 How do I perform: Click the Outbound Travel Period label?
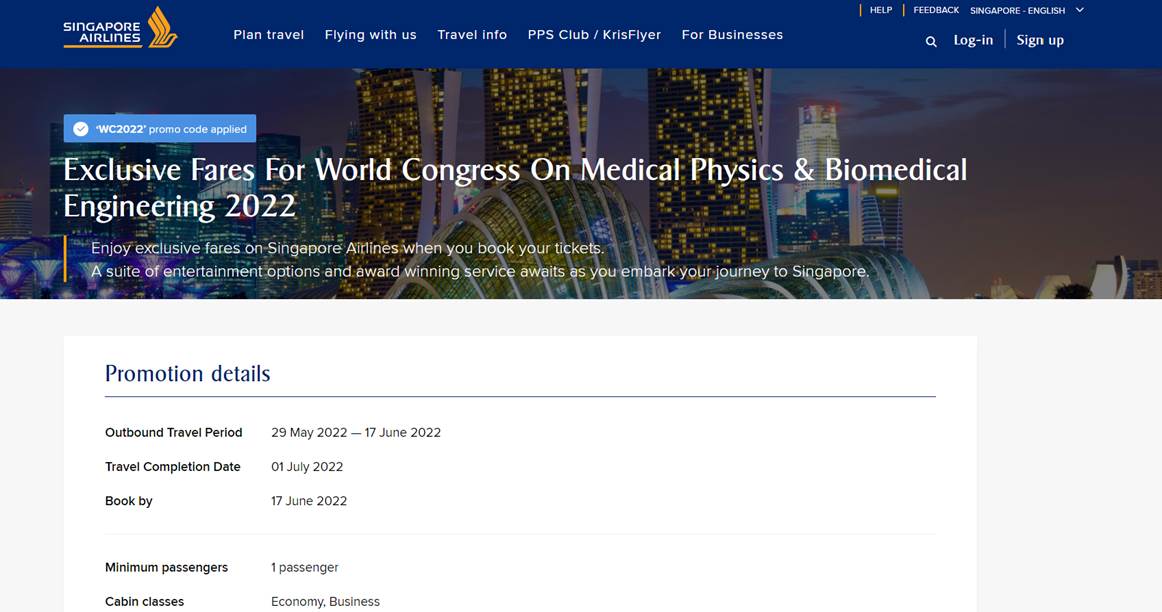tap(173, 433)
